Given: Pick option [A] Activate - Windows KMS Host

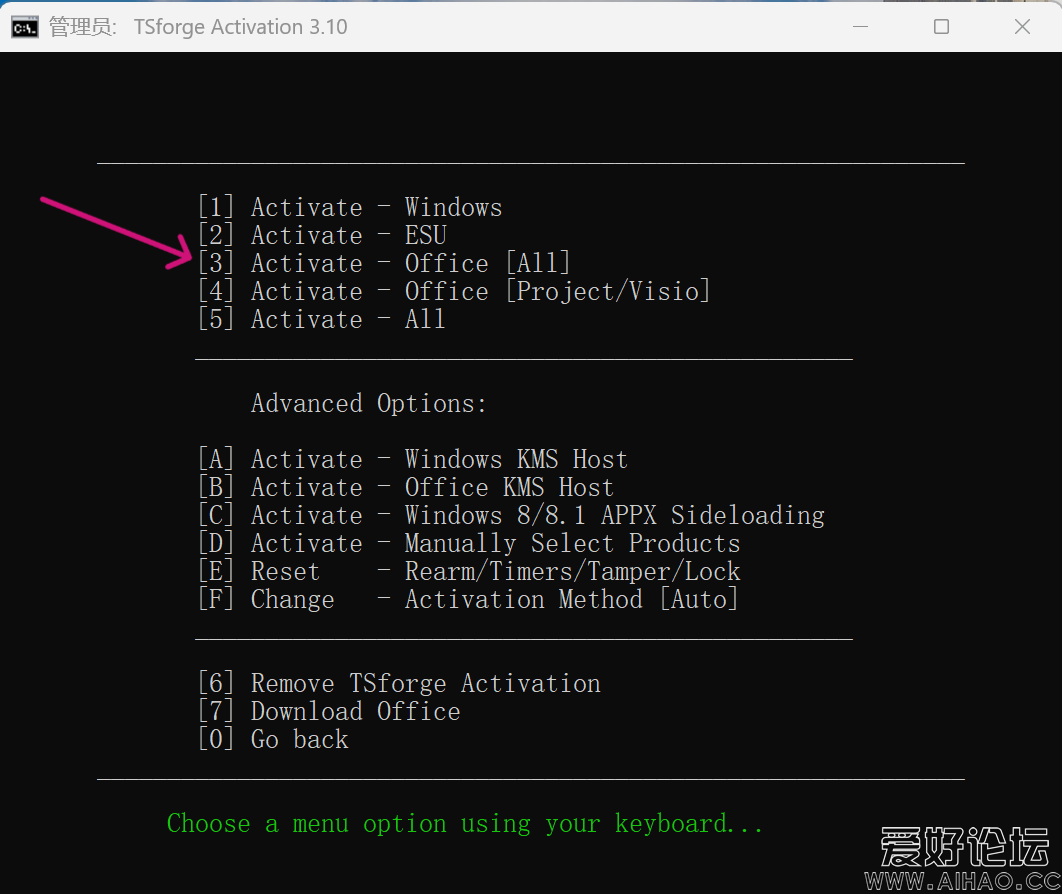Looking at the screenshot, I should pyautogui.click(x=413, y=459).
